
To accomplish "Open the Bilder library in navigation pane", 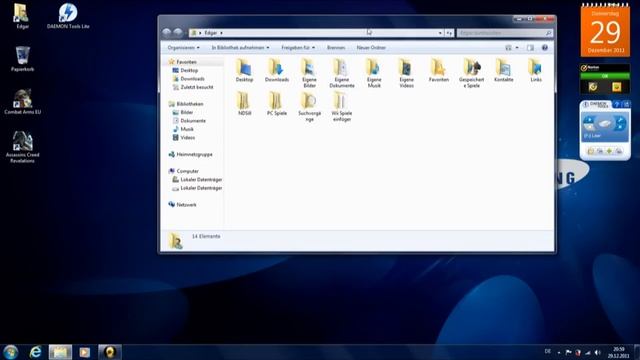I will pos(187,112).
